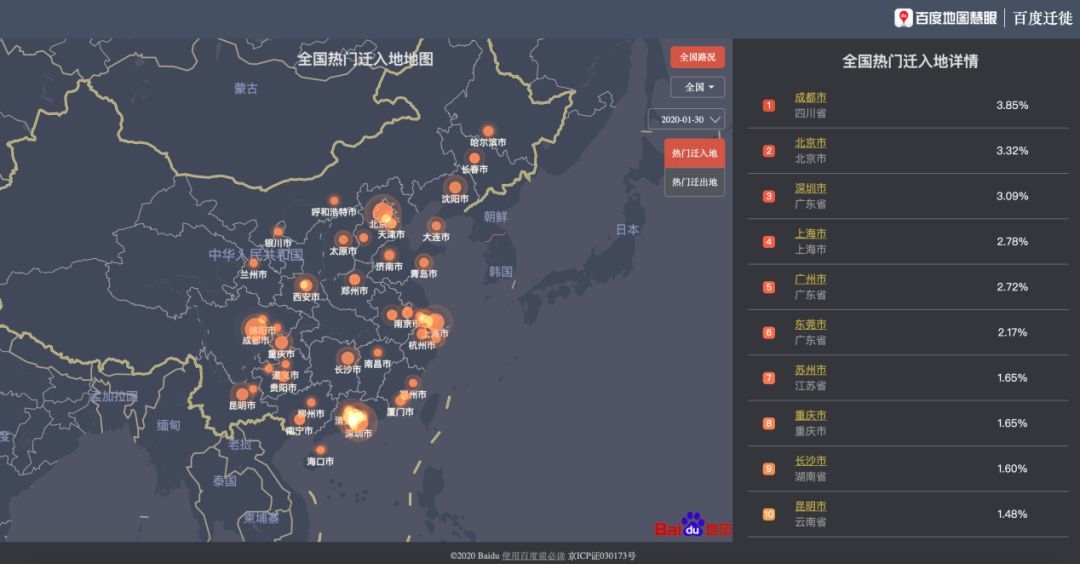Viewport: 1080px width, 564px height.
Task: Open the 全国 region dropdown
Action: 697,87
